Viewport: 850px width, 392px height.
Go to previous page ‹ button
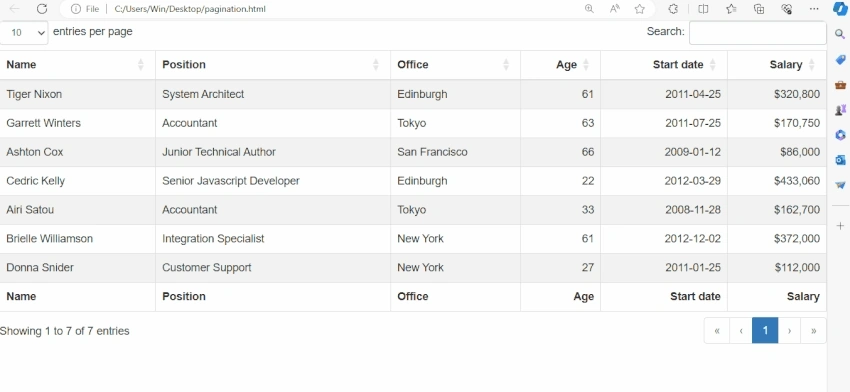point(741,331)
